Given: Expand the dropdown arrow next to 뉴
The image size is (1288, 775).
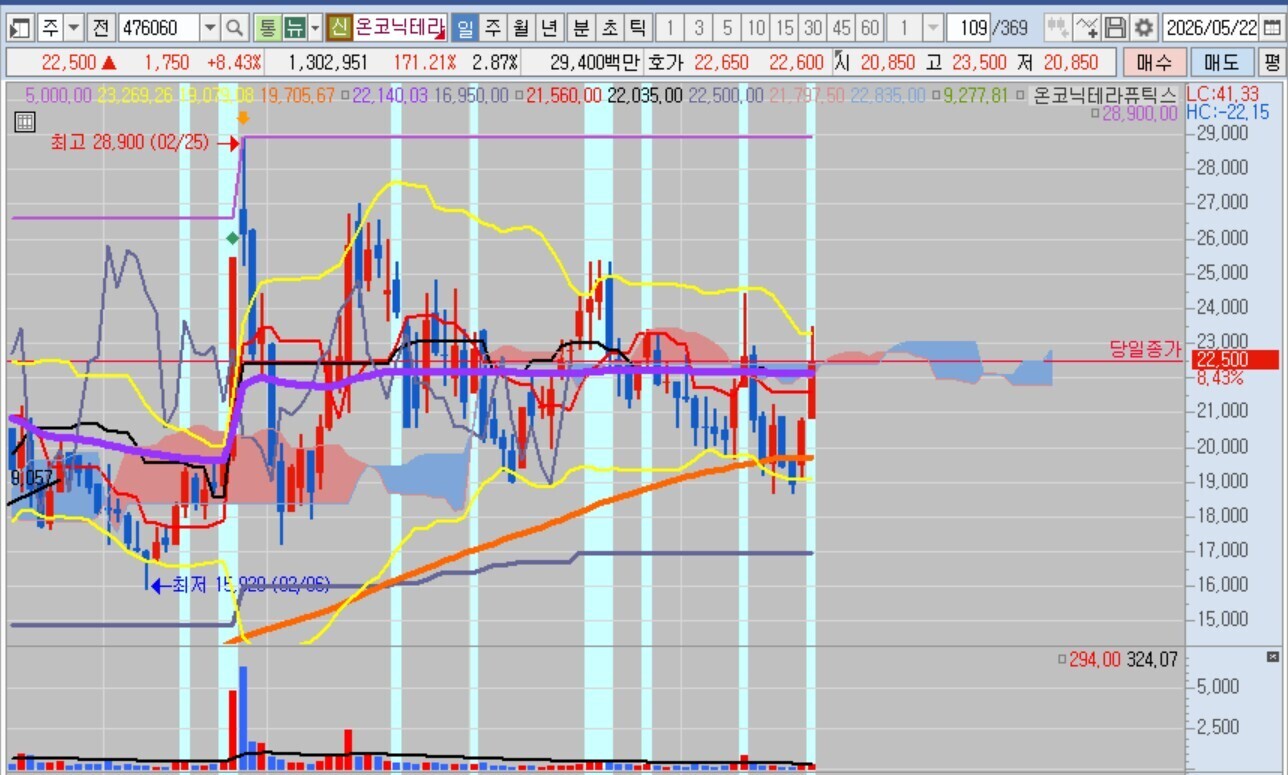Looking at the screenshot, I should (315, 27).
